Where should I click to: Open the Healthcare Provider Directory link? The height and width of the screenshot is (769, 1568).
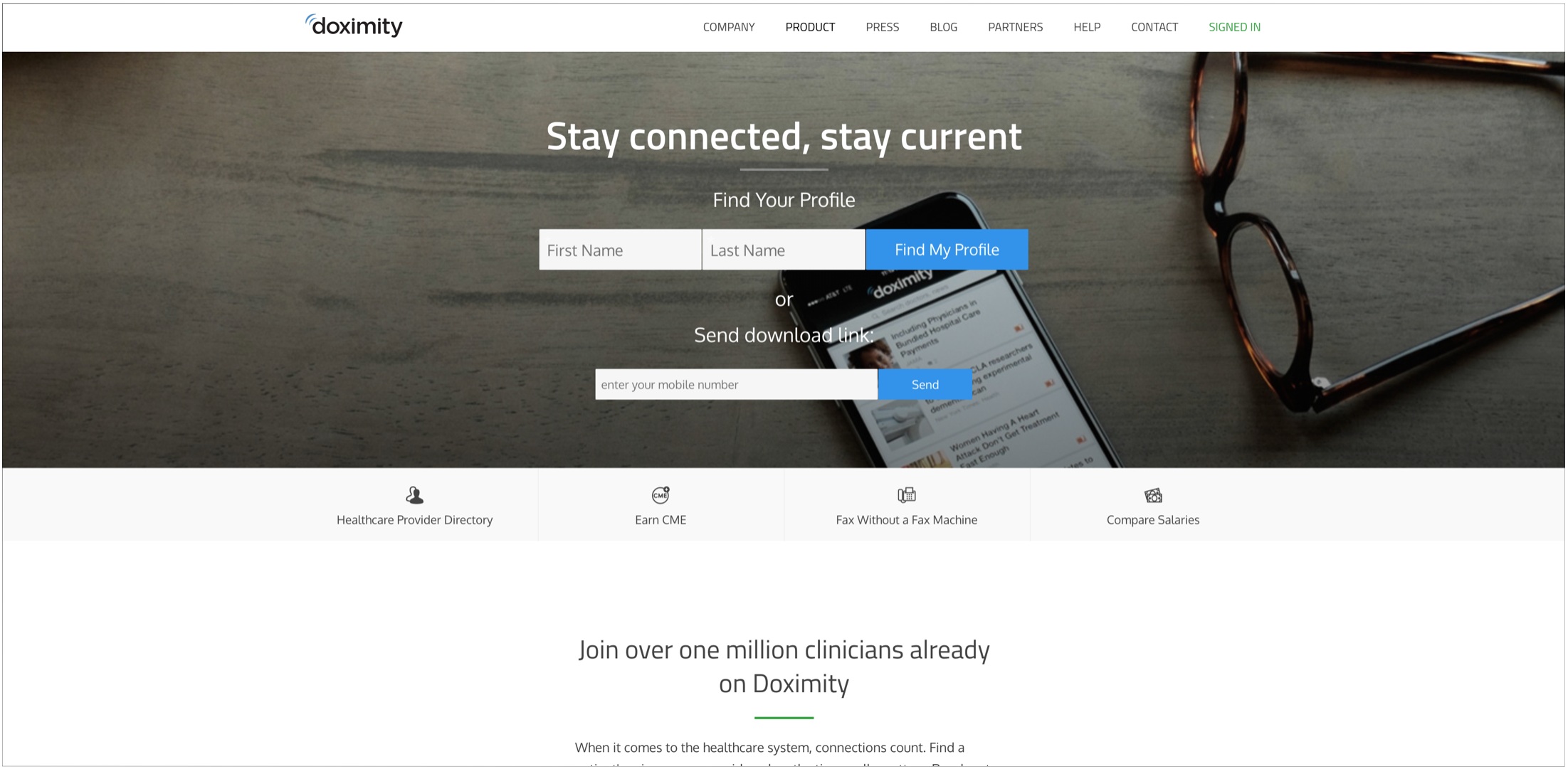click(414, 520)
